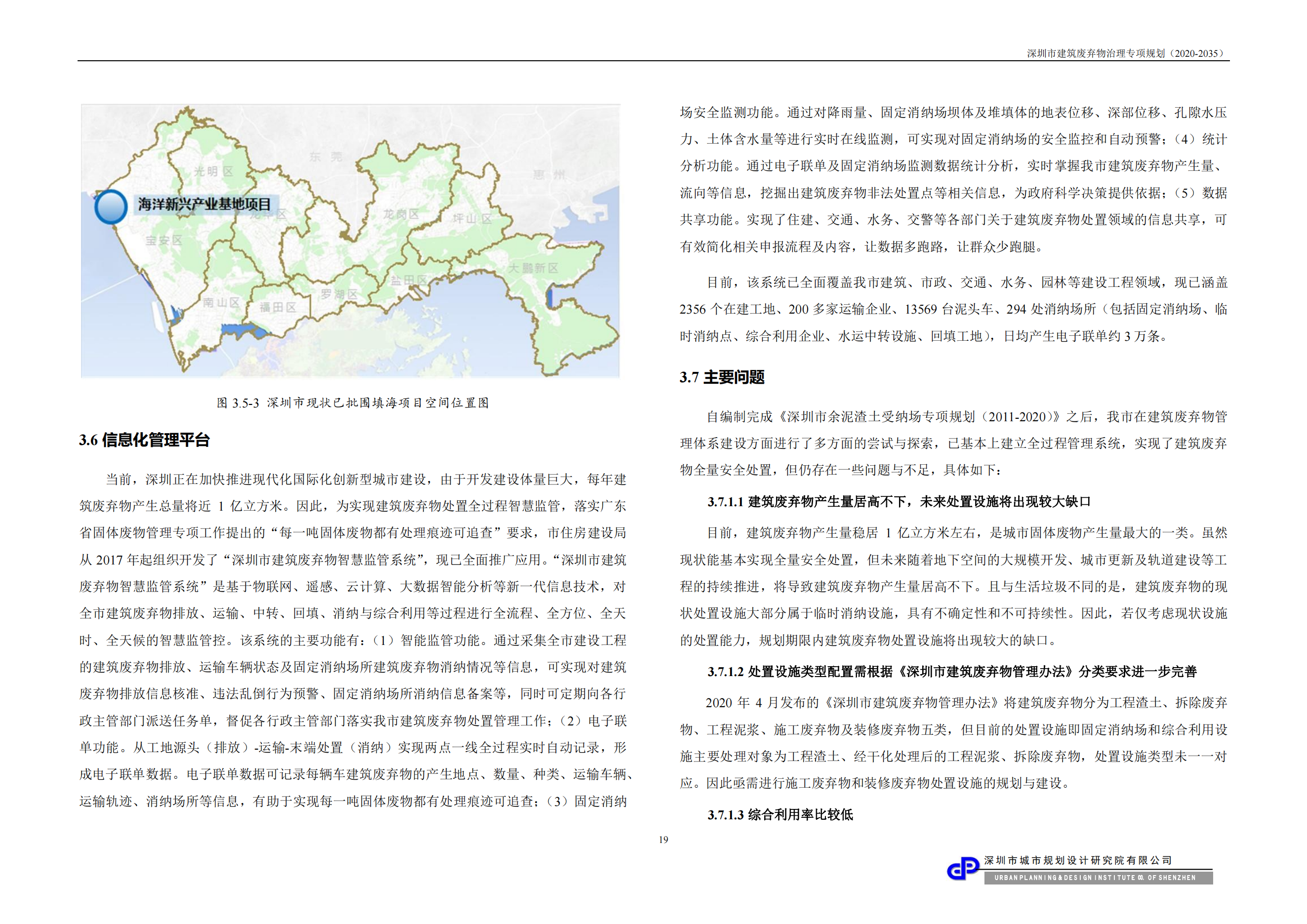Select quoted text “每一吨固体废物都有处理痕迹可追查”
Screen dimensions: 1307x924
click(x=385, y=532)
